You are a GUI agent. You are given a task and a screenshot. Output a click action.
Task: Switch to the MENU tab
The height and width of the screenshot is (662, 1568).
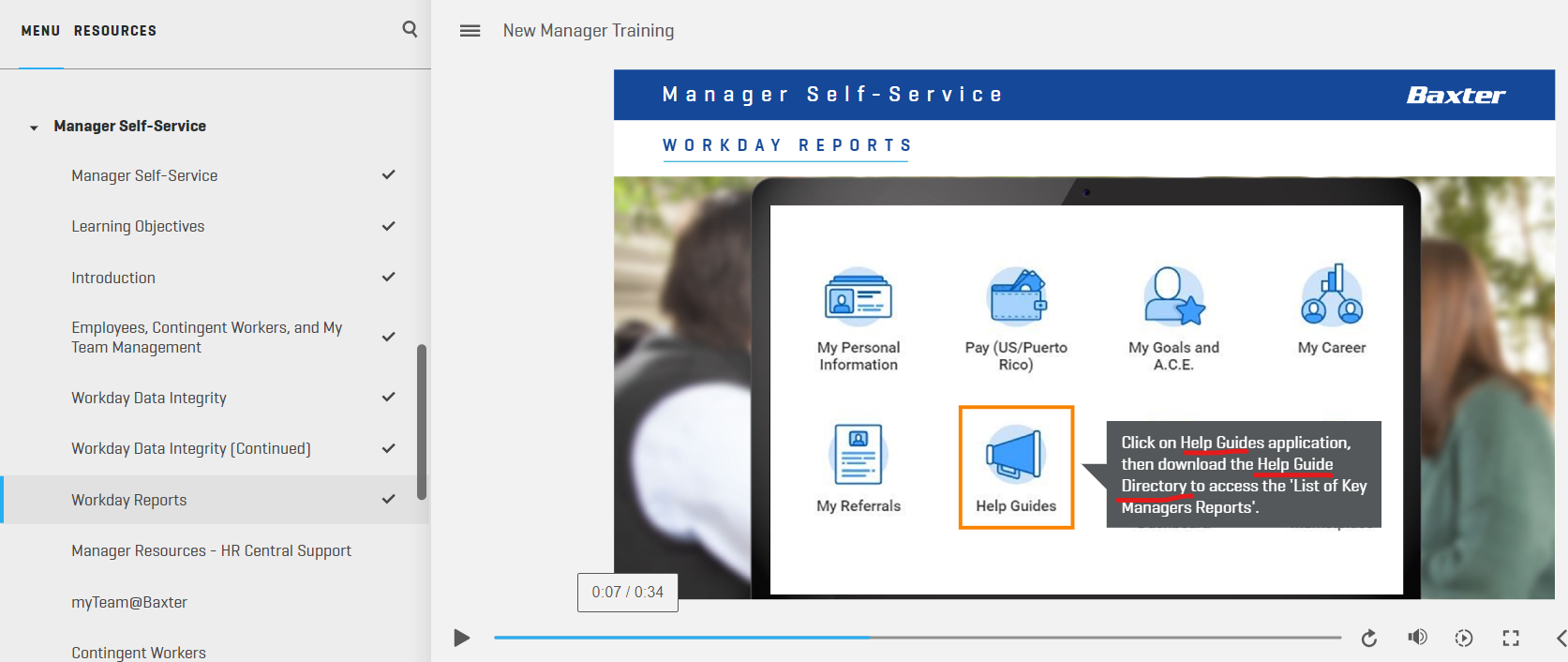tap(40, 31)
